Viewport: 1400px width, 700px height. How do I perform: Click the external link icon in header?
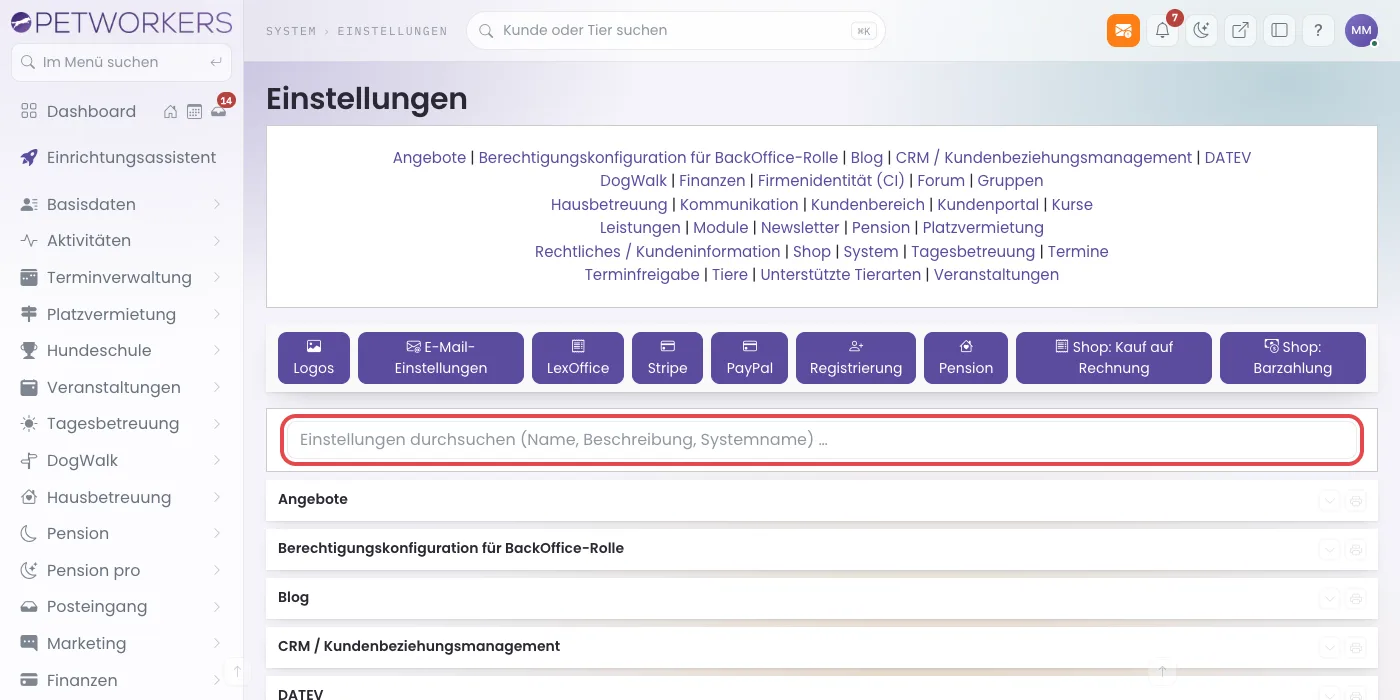pos(1240,30)
